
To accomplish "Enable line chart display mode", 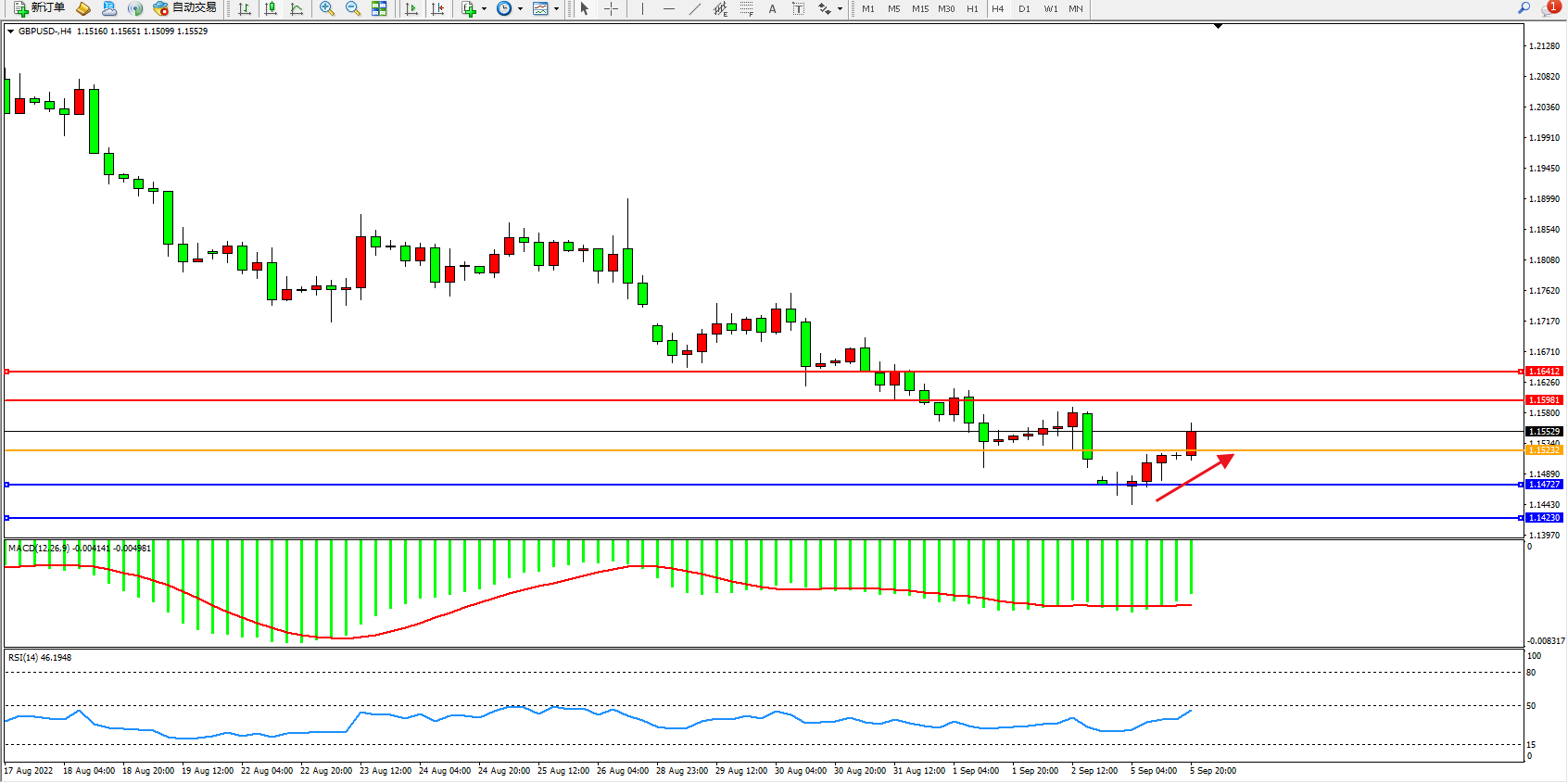I will [x=297, y=8].
